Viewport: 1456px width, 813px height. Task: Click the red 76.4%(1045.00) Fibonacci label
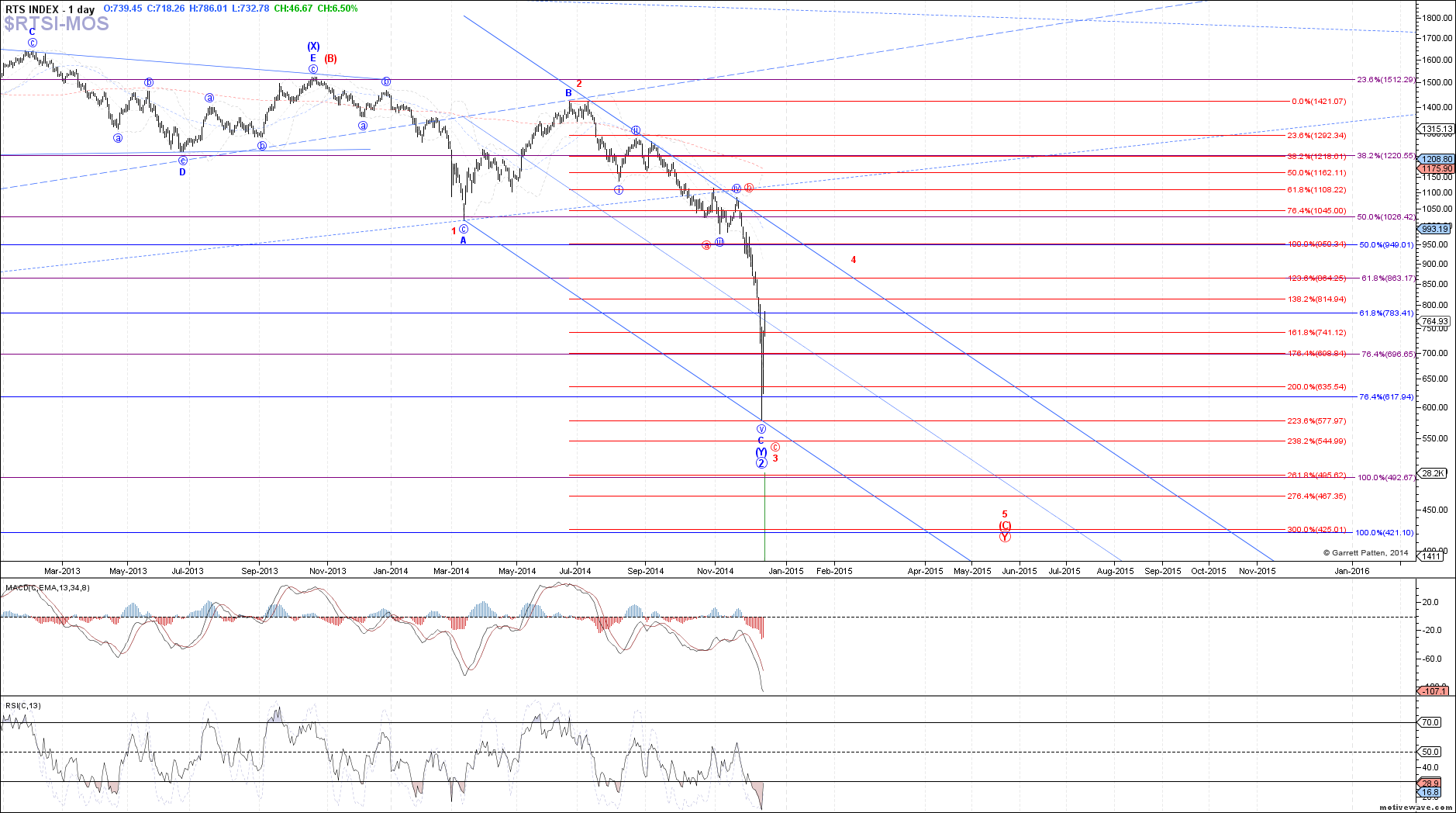point(1316,210)
